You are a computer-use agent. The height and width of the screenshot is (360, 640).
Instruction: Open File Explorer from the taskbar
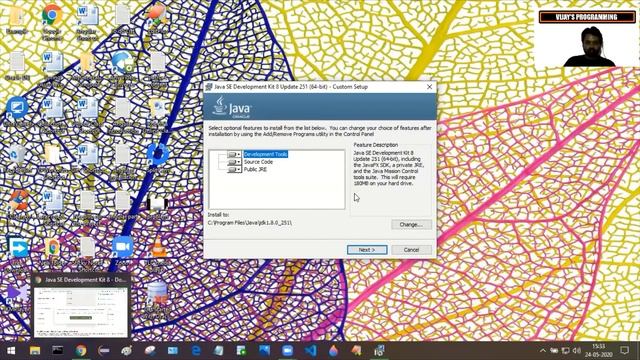35,351
